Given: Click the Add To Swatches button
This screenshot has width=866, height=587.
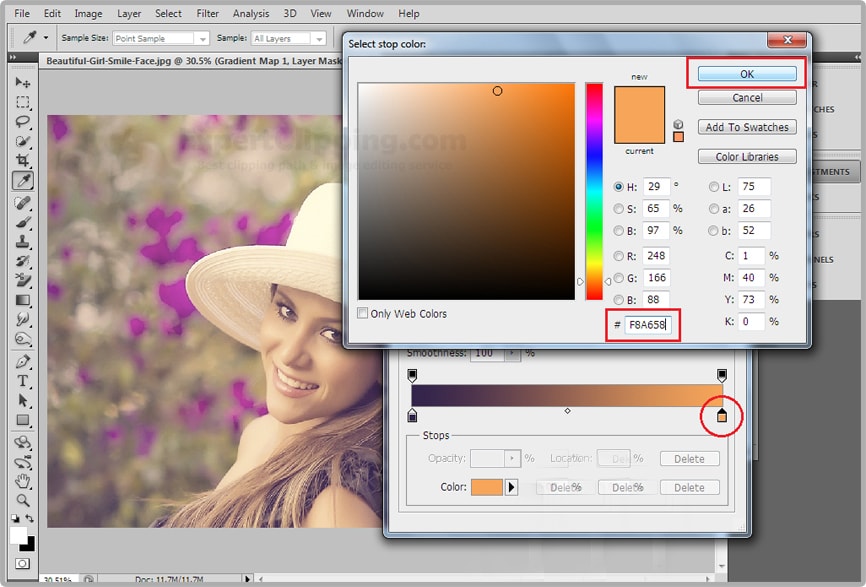Looking at the screenshot, I should pyautogui.click(x=747, y=127).
